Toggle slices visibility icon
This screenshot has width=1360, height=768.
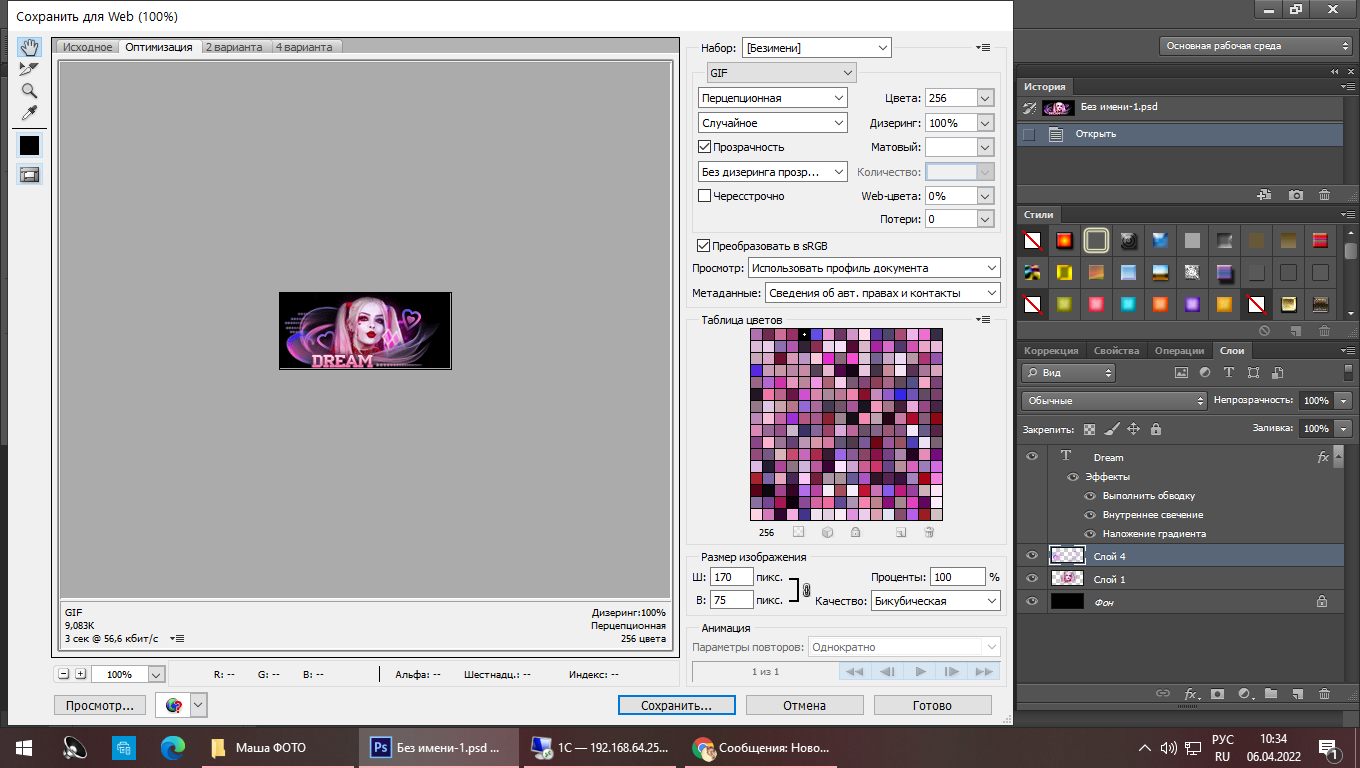coord(29,174)
